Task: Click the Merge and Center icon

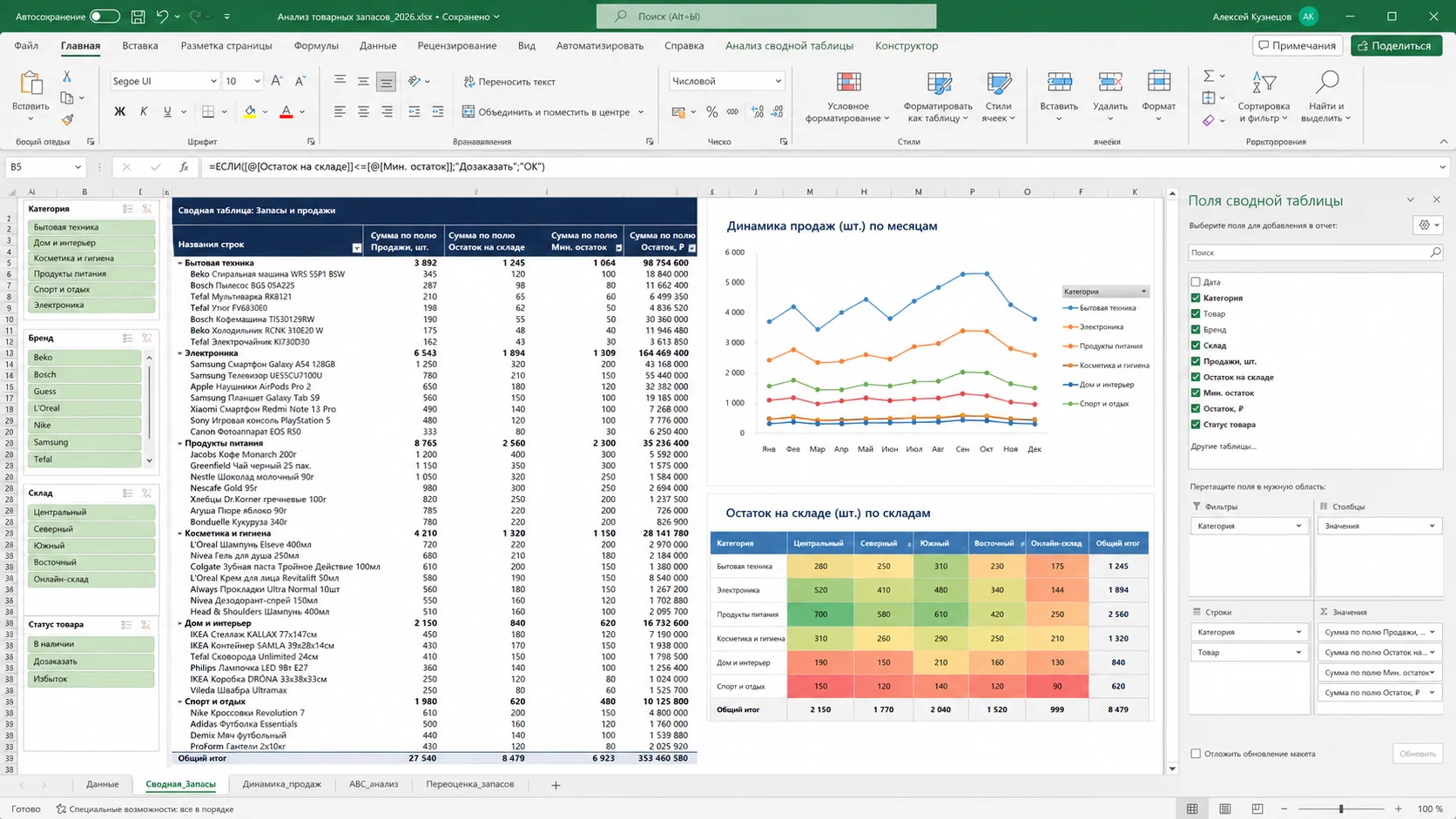Action: tap(468, 111)
